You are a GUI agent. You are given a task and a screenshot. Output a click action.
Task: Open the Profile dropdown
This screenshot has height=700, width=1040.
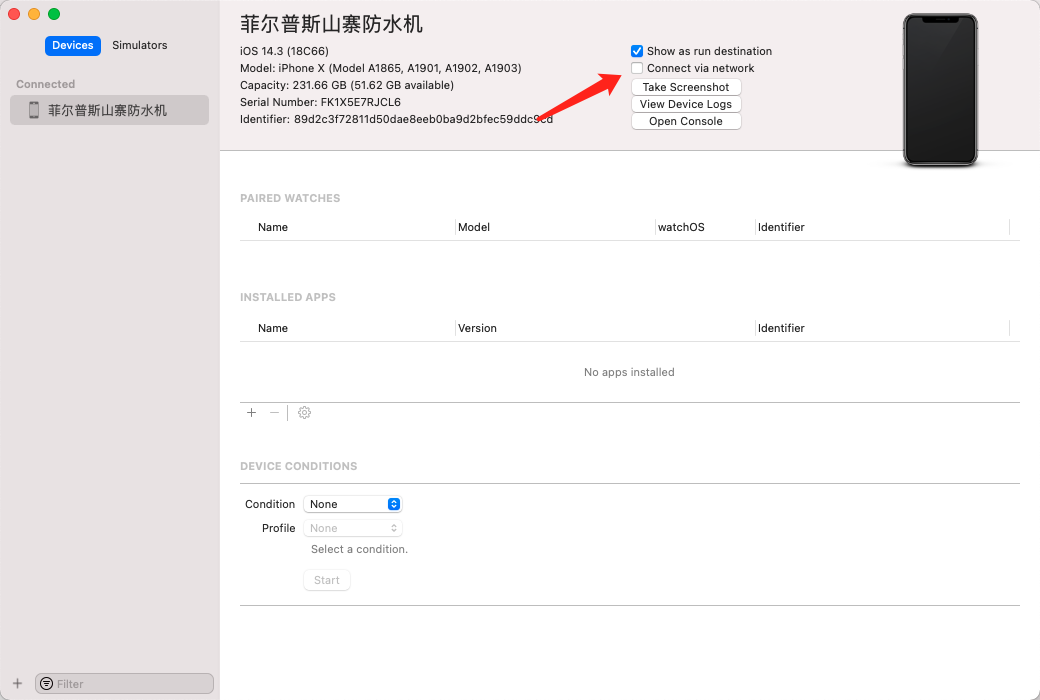point(352,528)
